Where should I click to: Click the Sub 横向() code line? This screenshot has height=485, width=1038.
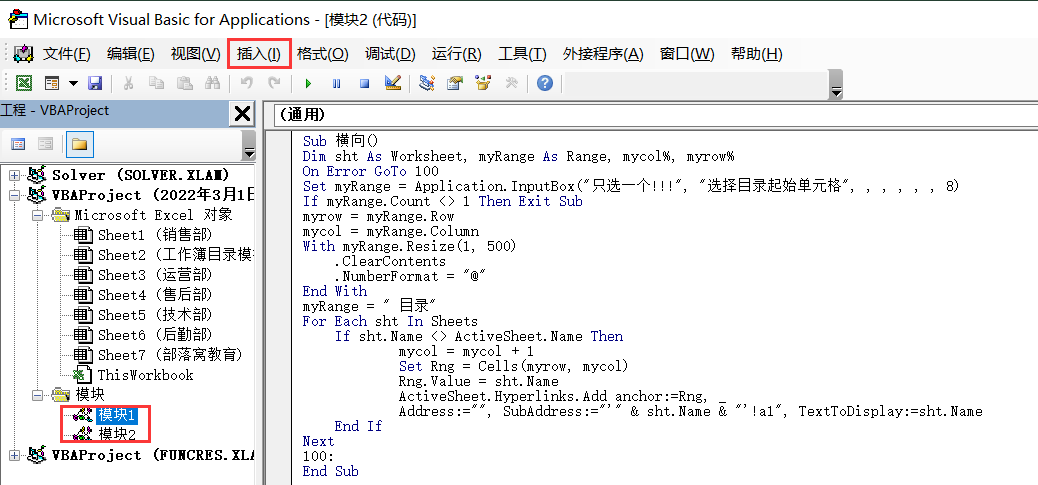point(340,141)
